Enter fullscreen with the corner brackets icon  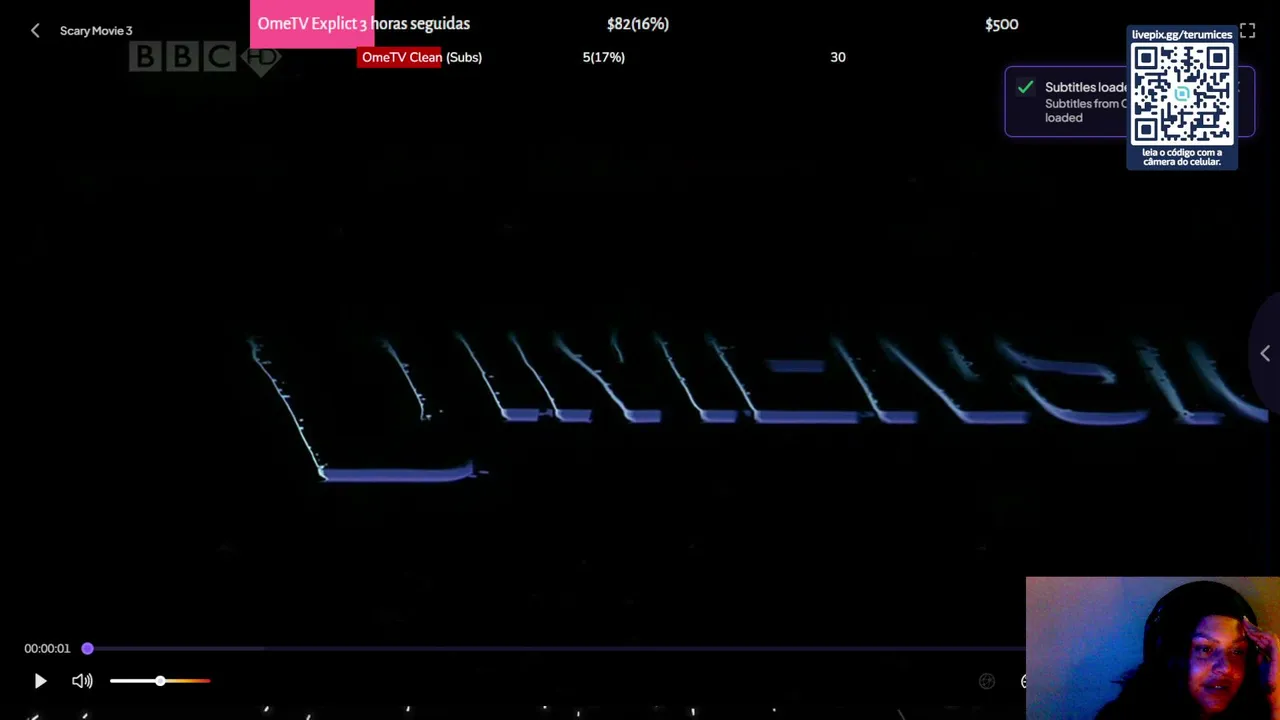[x=1247, y=31]
